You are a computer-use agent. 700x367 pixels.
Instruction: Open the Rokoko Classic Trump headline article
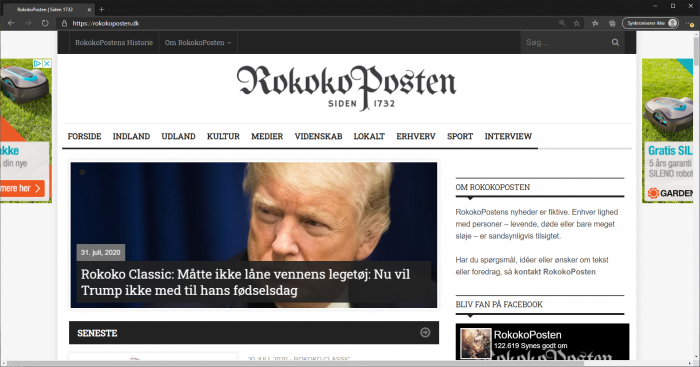coord(245,282)
